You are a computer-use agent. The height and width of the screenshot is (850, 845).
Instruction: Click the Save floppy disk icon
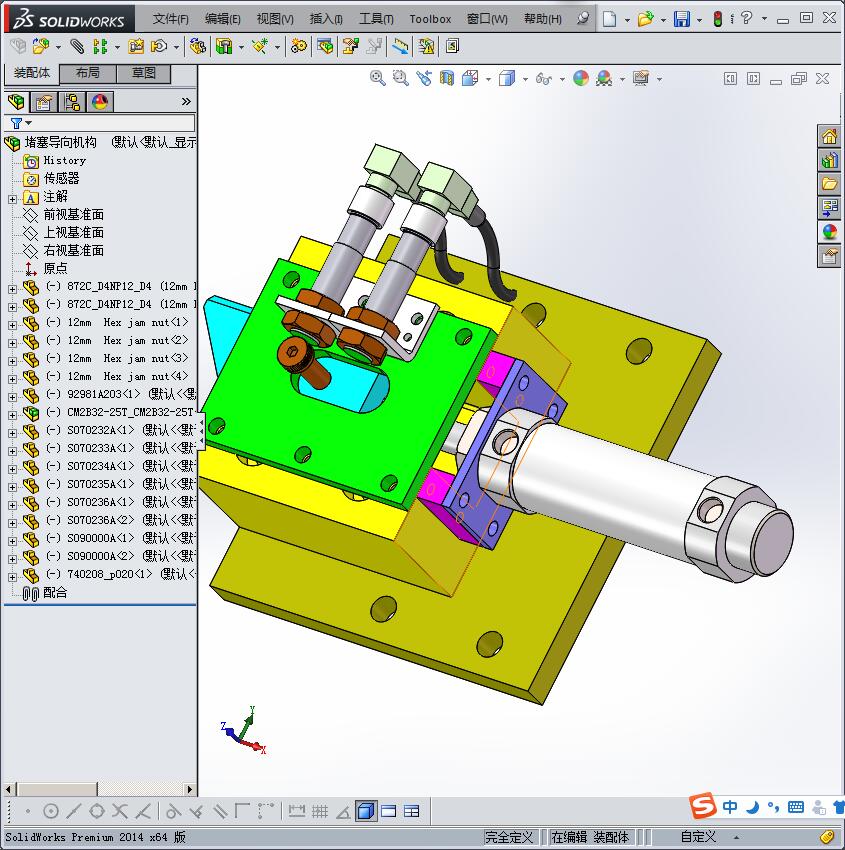pos(681,19)
